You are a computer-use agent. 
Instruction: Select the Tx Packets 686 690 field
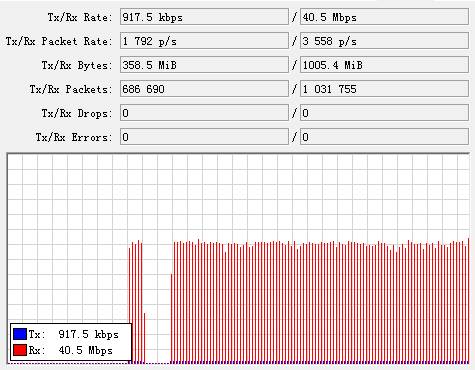(204, 89)
